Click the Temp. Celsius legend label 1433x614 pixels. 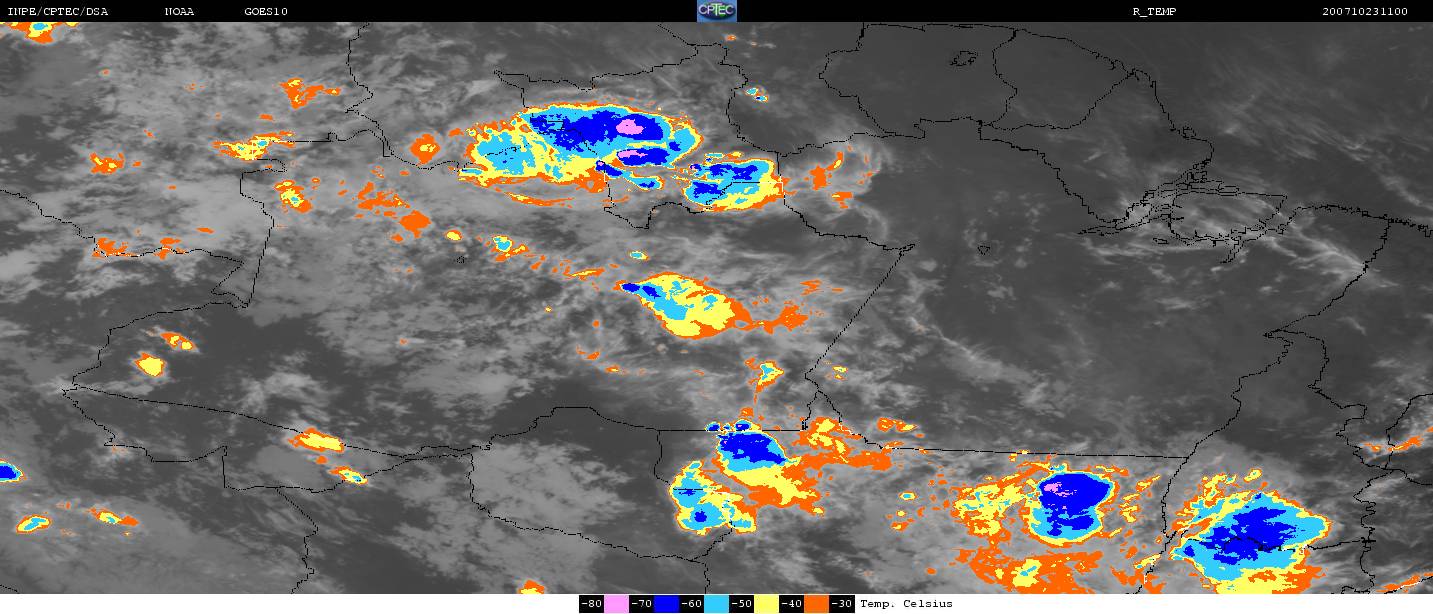coord(906,604)
